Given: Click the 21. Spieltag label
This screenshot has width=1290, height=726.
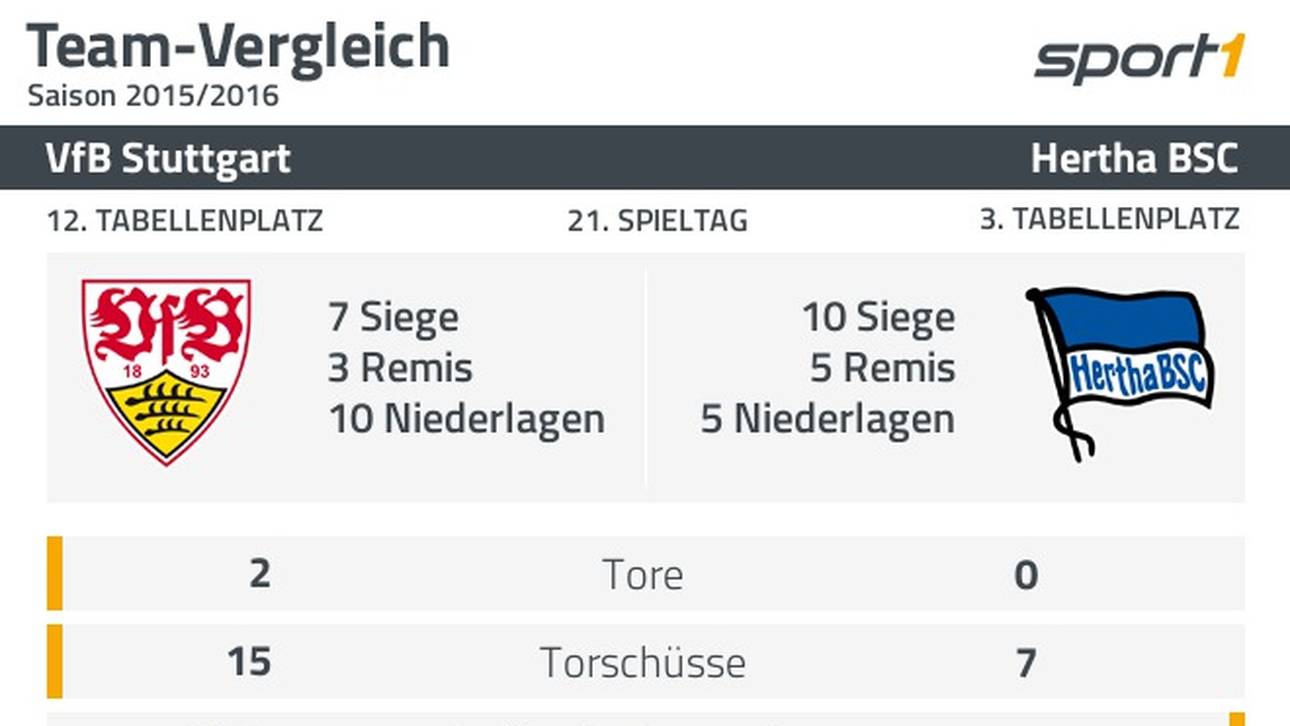Looking at the screenshot, I should [657, 221].
